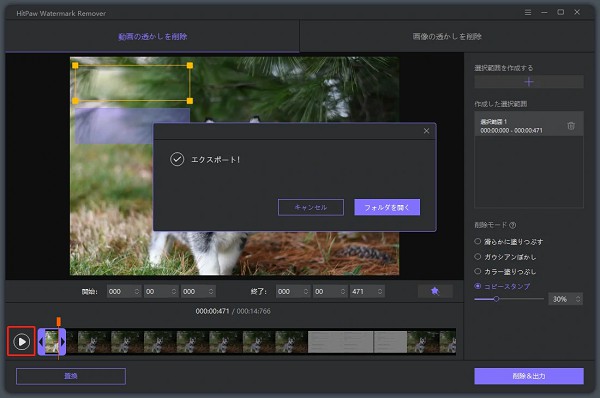Viewport: 600px width, 398px height.
Task: Click the orange playhead marker on timeline
Action: point(59,321)
